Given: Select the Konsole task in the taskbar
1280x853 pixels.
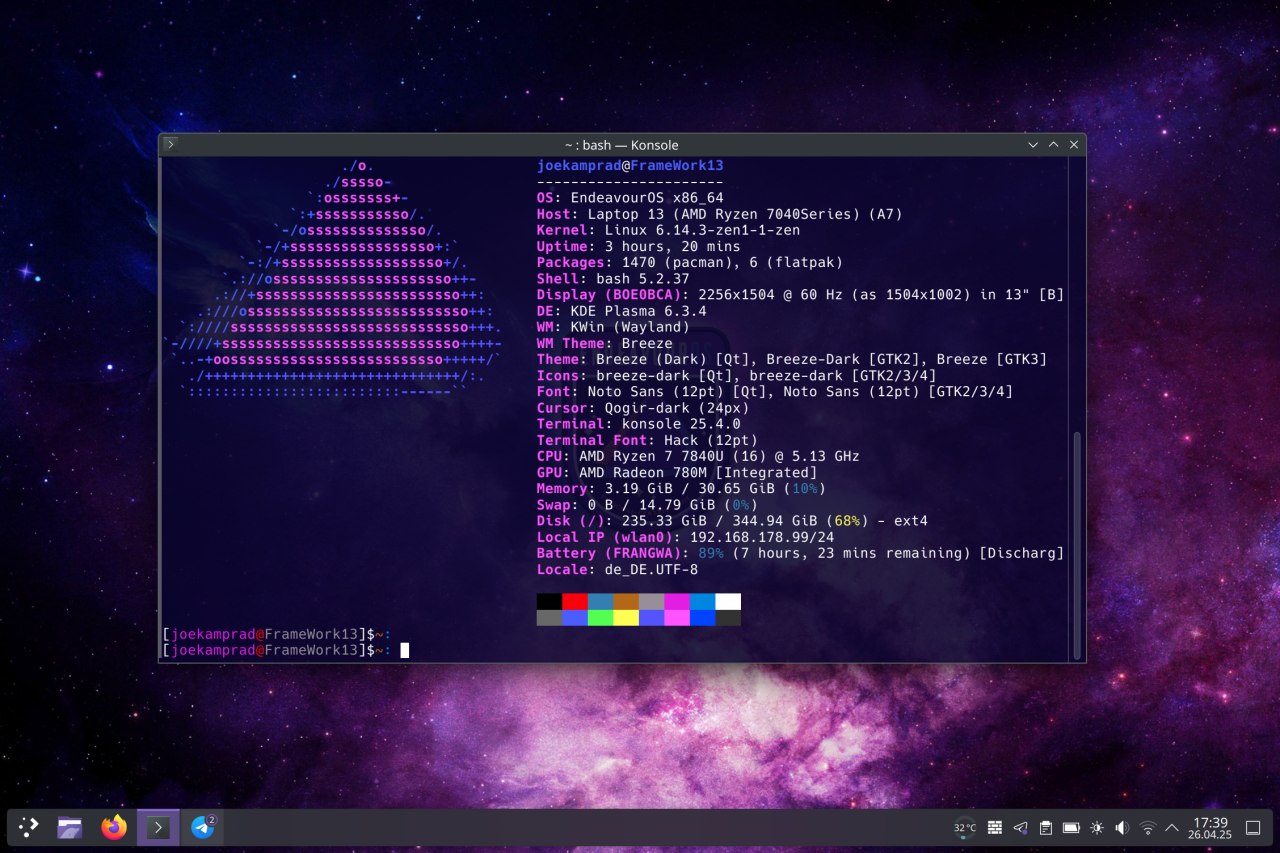Looking at the screenshot, I should pyautogui.click(x=158, y=827).
